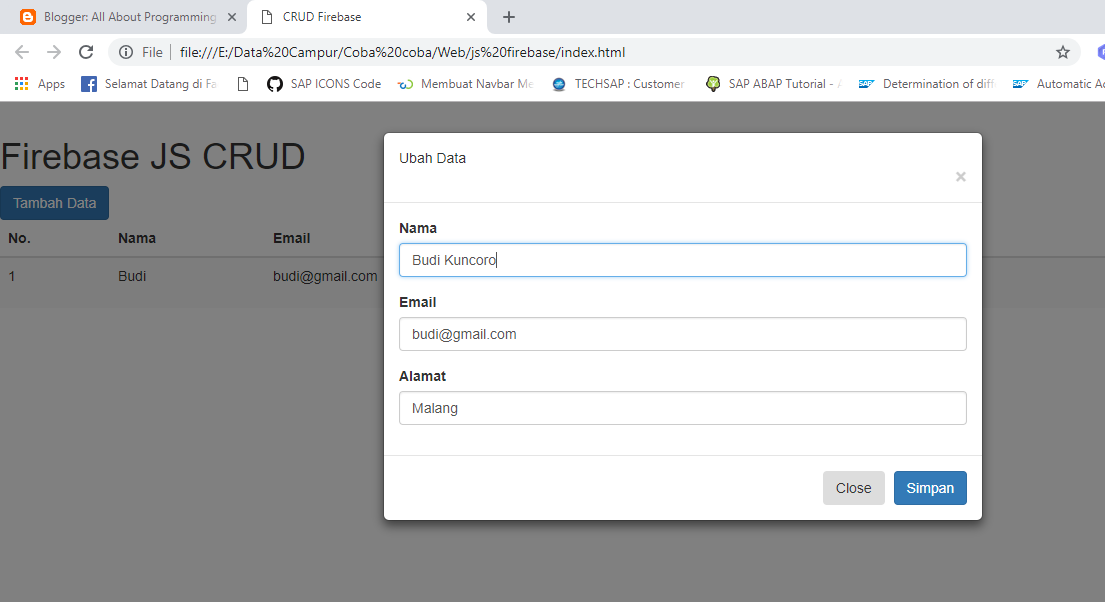The width and height of the screenshot is (1105, 602).
Task: Click the forward navigation arrow
Action: [x=52, y=51]
